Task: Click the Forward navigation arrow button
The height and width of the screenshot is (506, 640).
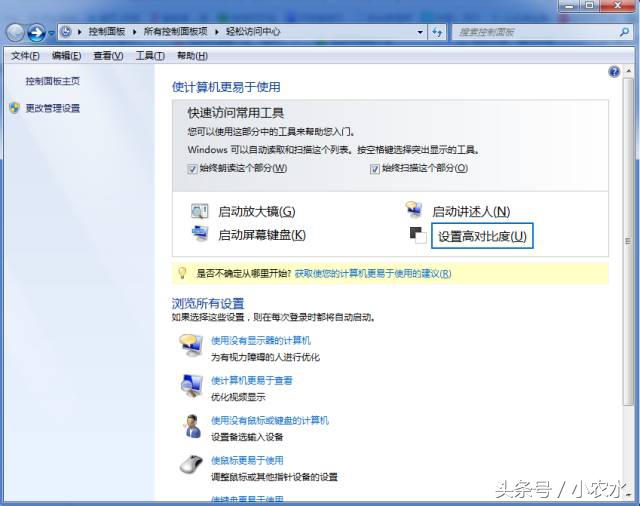Action: click(36, 33)
